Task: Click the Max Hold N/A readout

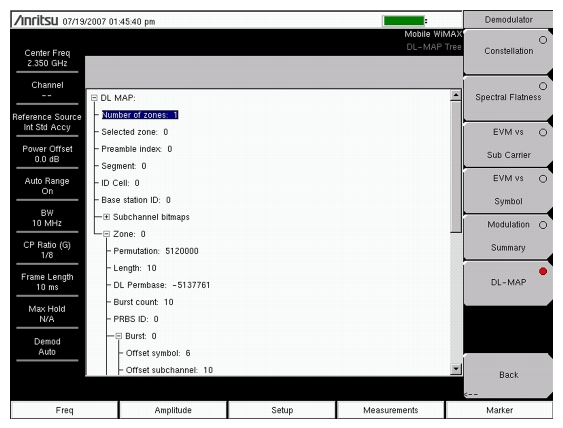Action: 47,314
